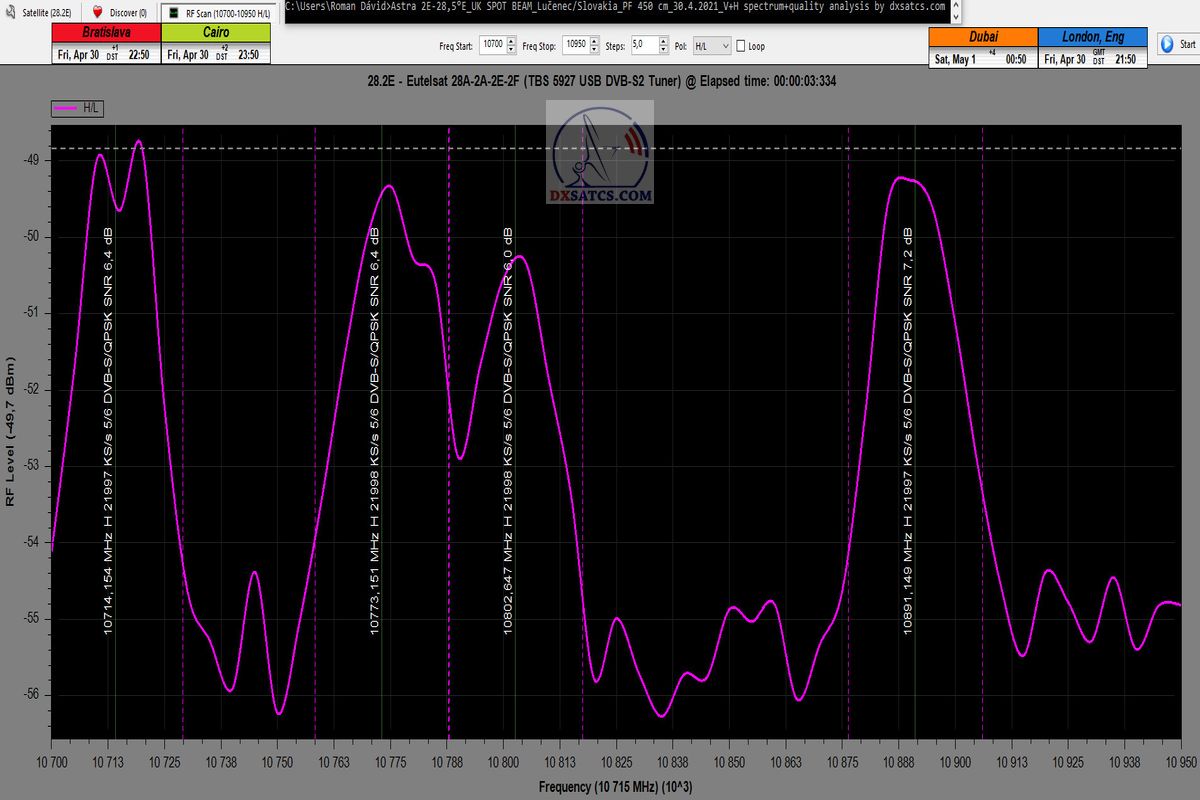
Task: Click the satellite dish icon in tab
Action: click(x=11, y=13)
